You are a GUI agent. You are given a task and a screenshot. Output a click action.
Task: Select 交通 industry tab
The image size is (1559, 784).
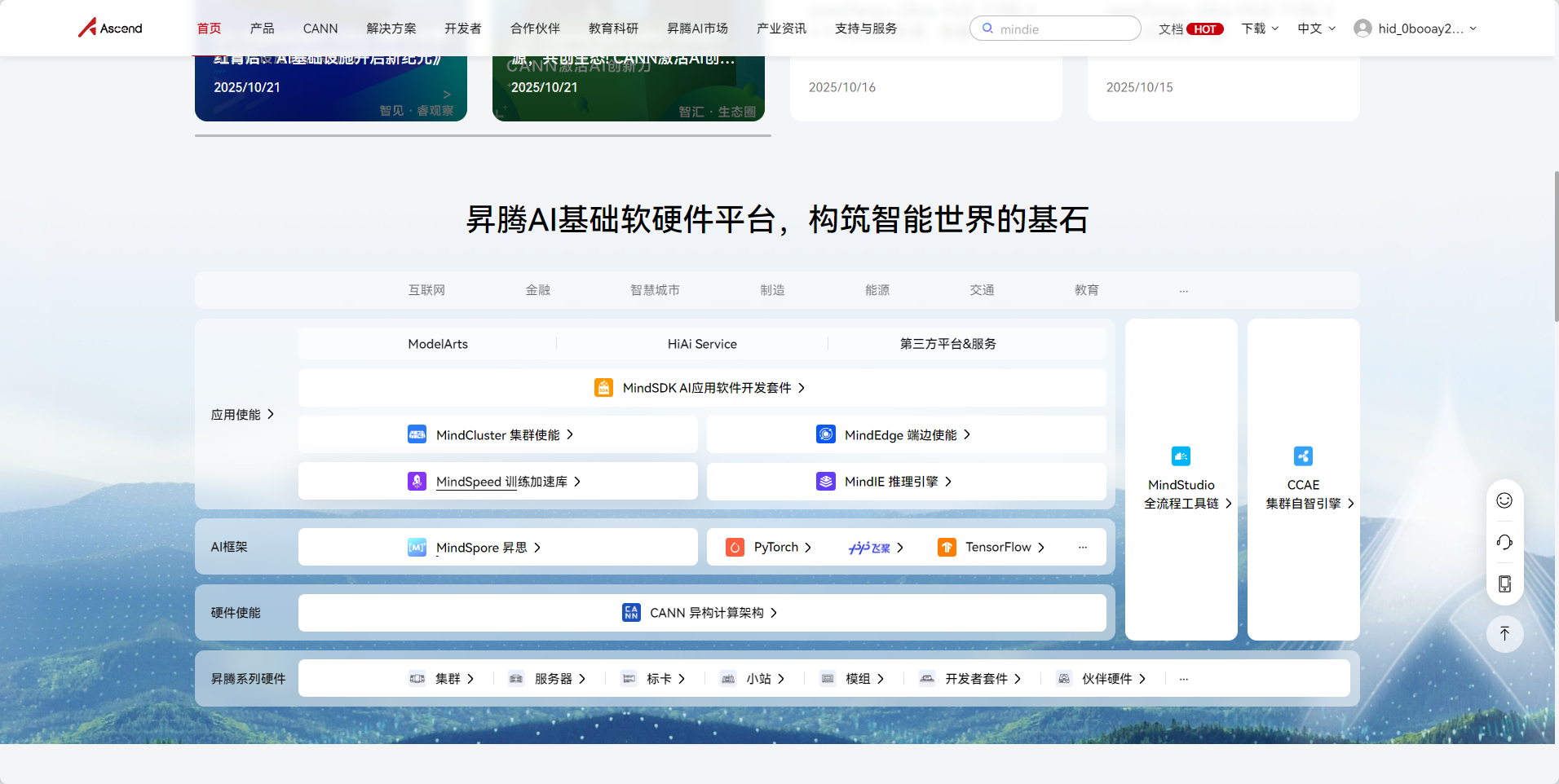coord(982,290)
